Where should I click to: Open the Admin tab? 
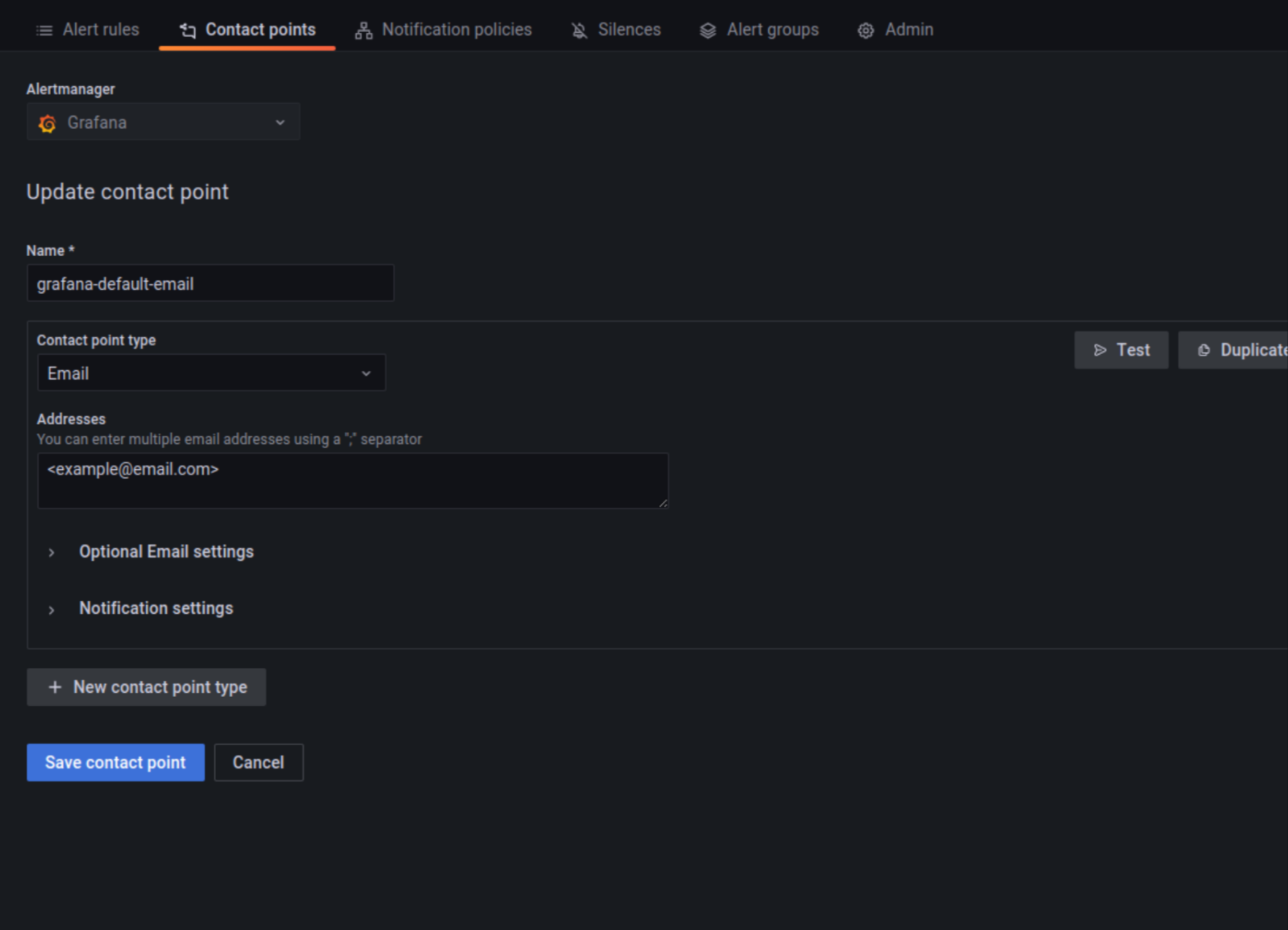[896, 30]
